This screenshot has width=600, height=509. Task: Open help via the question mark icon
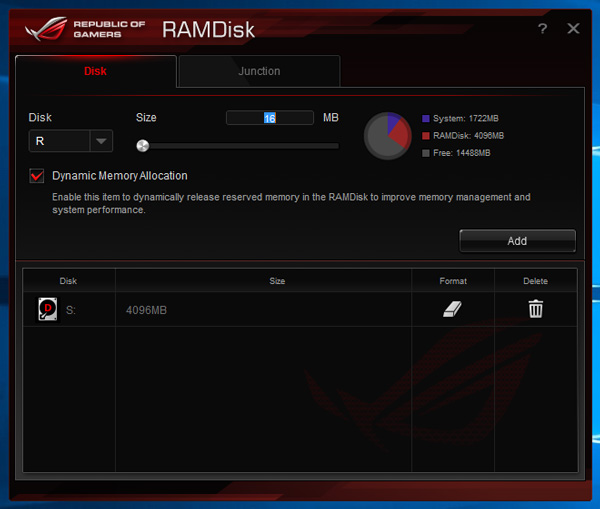click(x=542, y=29)
